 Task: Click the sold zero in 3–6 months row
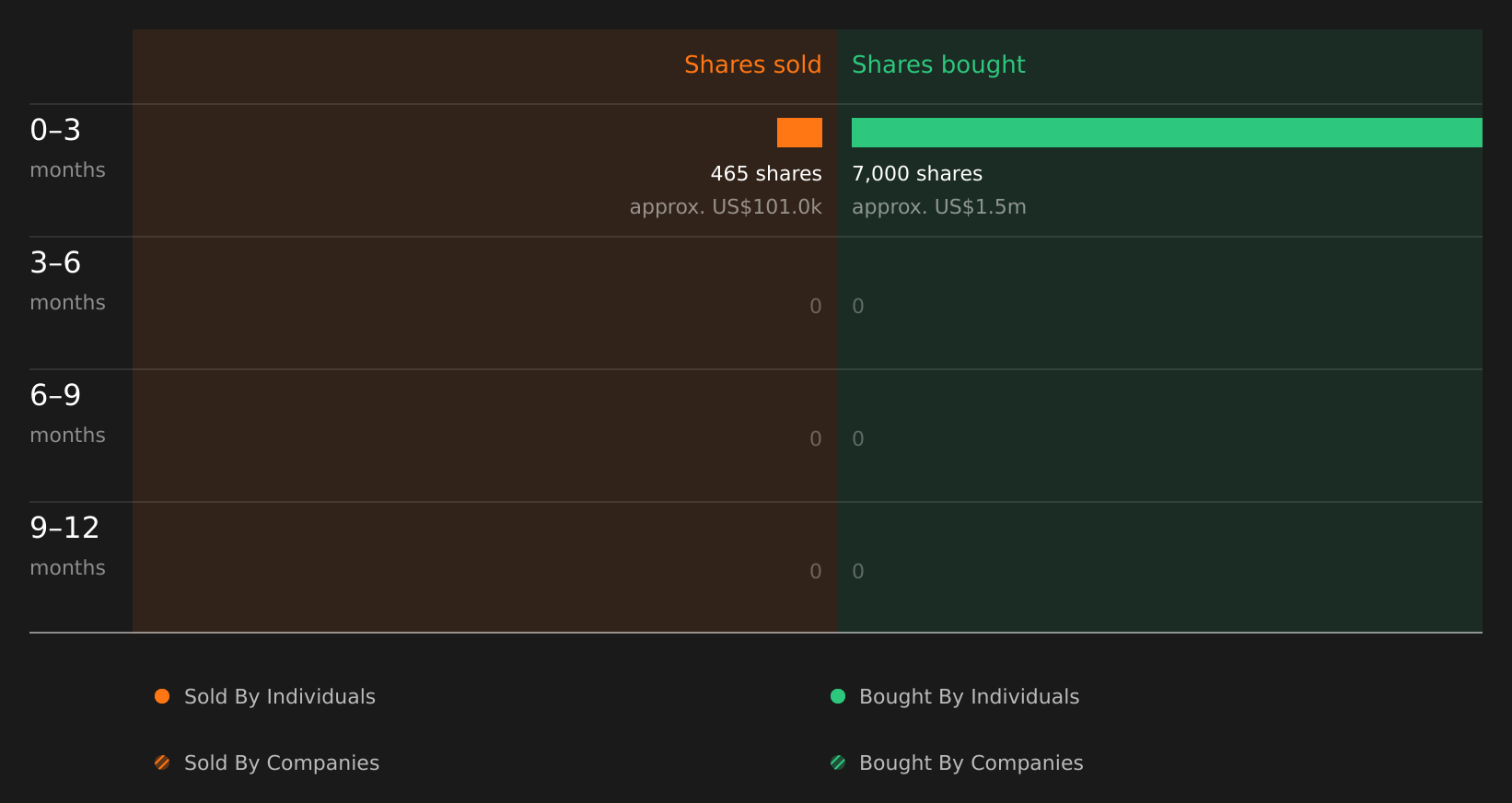(816, 307)
